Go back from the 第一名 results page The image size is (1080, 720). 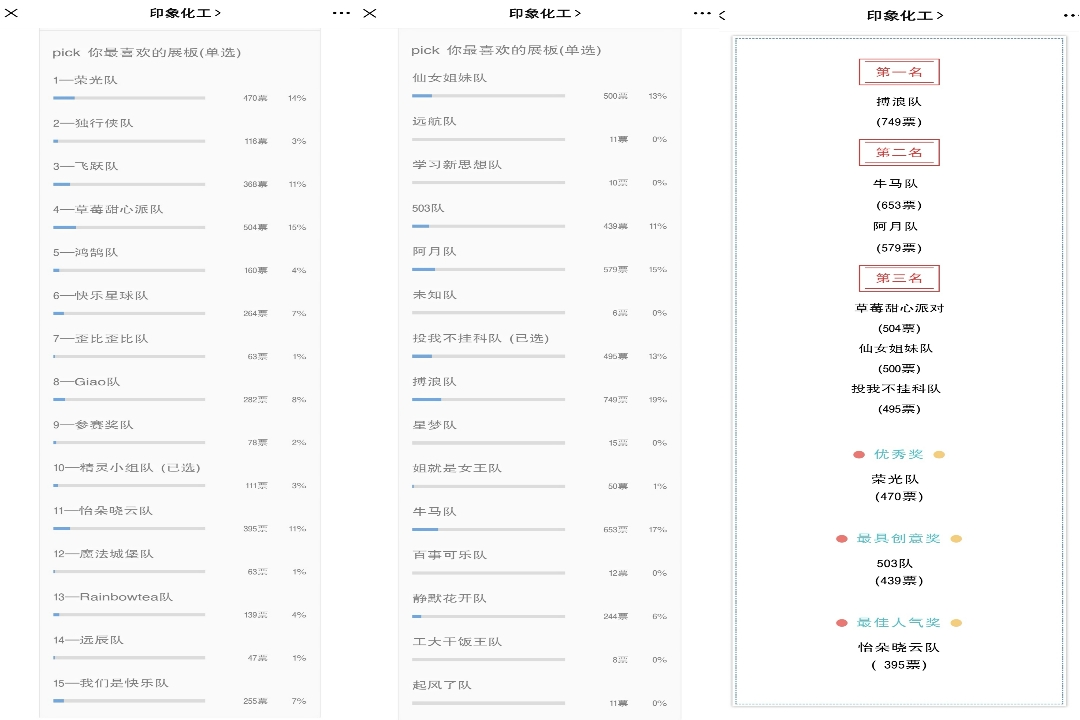pos(722,15)
